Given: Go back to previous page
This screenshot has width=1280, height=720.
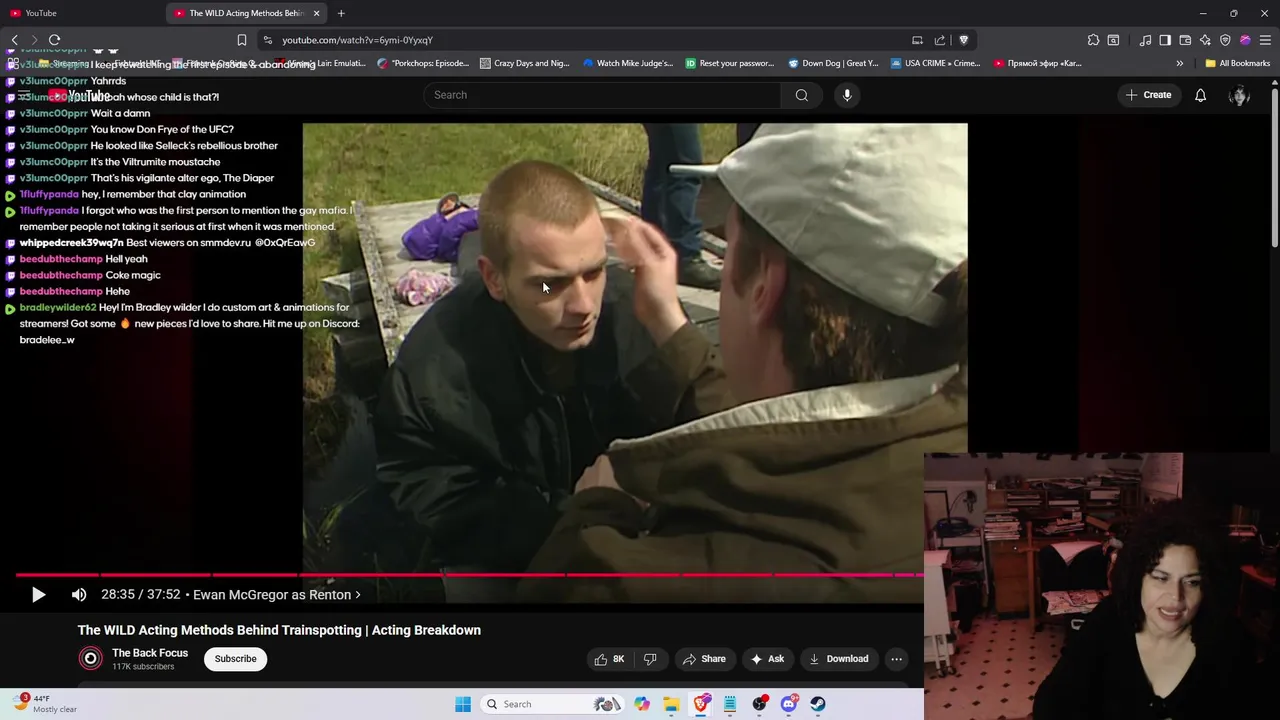Looking at the screenshot, I should coord(14,40).
